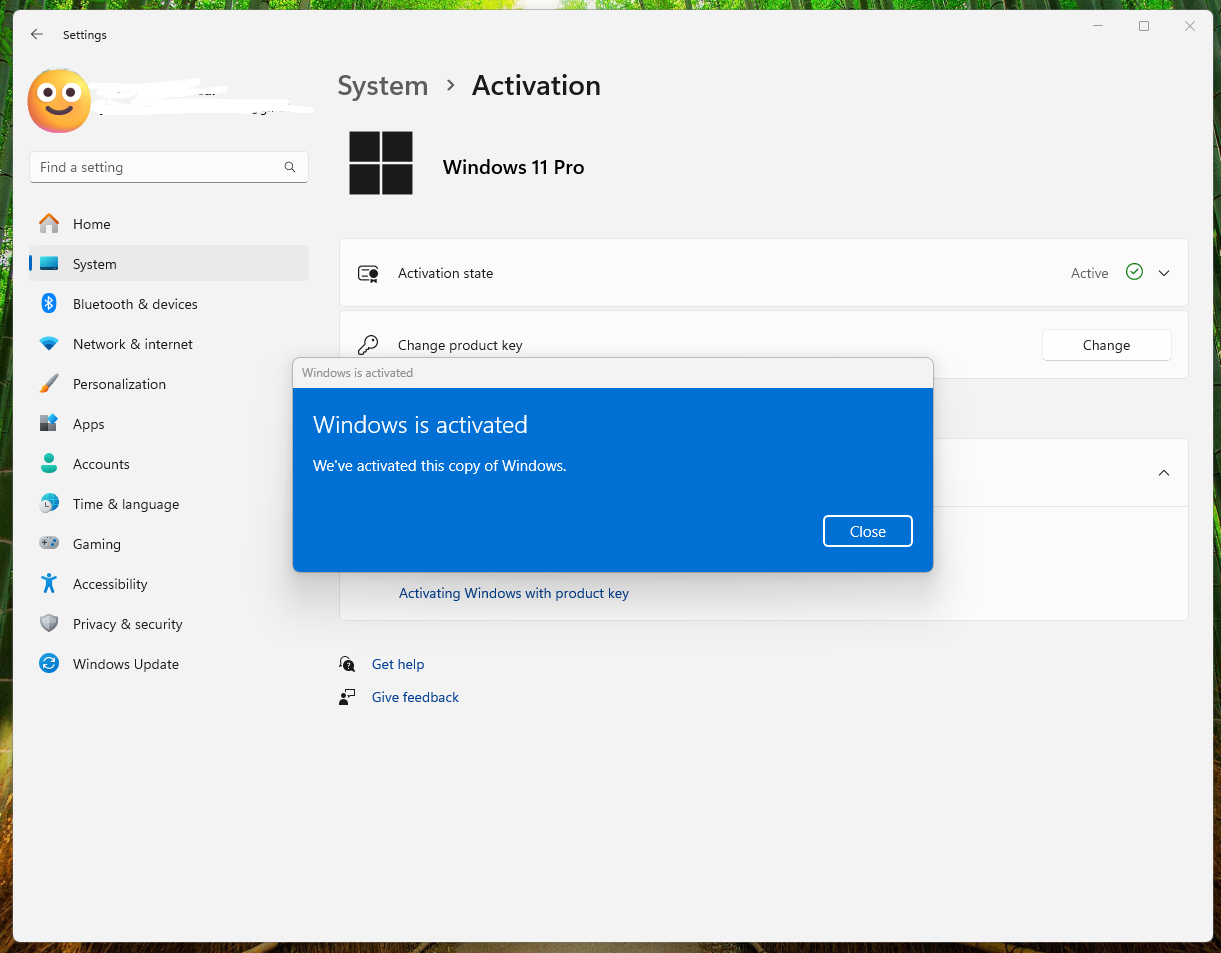Screen dimensions: 1221x953
Task: Click the Change product key button
Action: point(1106,345)
